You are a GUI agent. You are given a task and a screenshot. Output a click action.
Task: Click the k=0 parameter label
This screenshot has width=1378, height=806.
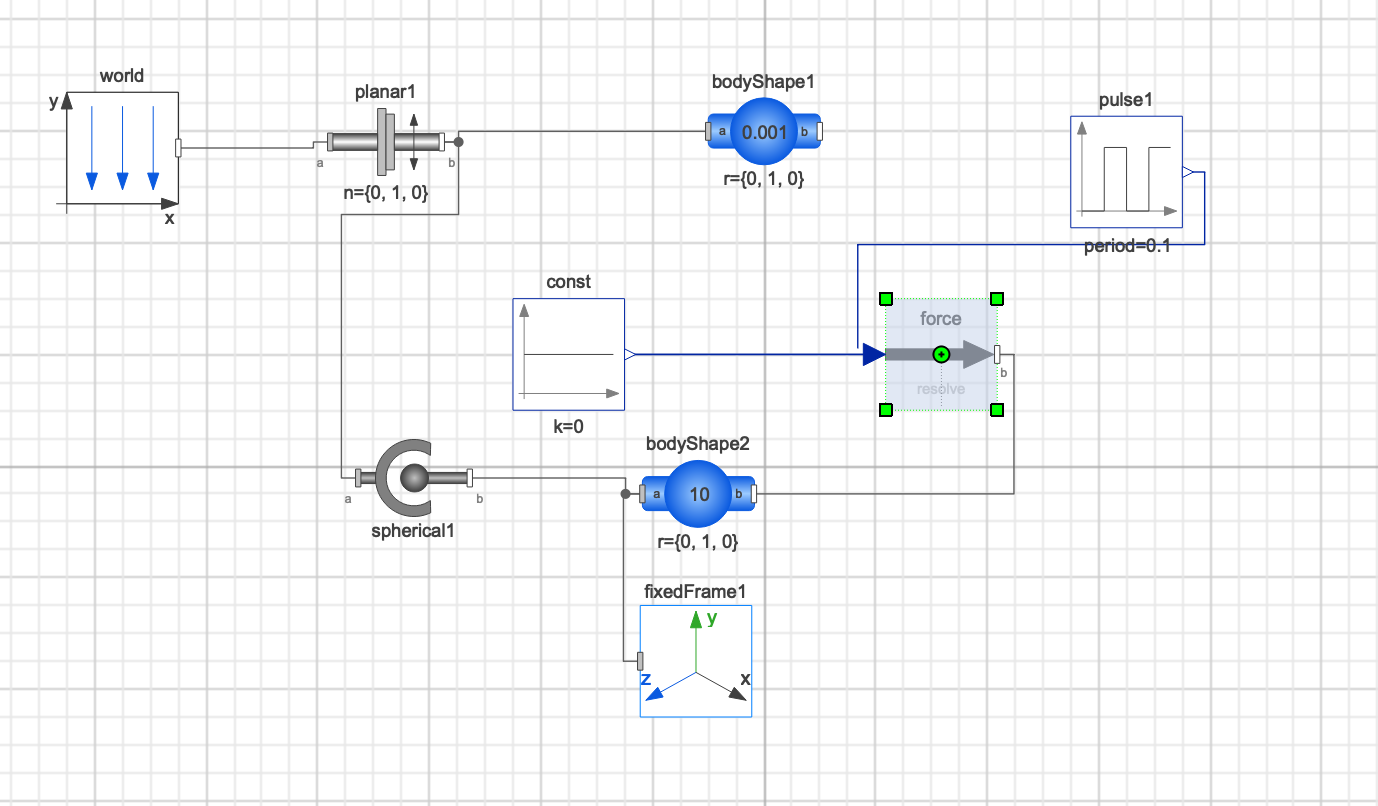[x=569, y=426]
